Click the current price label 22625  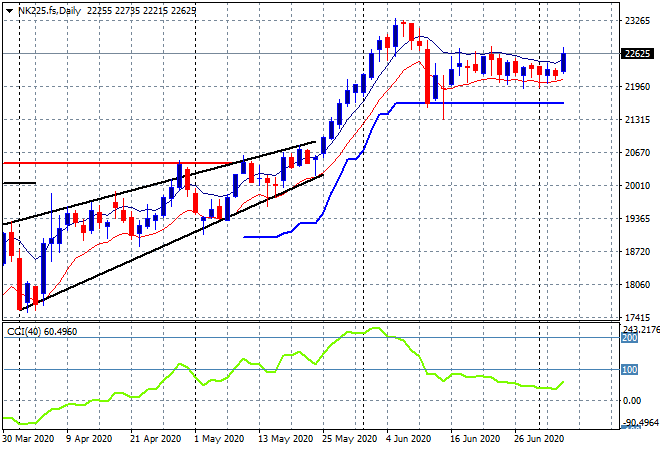point(638,54)
